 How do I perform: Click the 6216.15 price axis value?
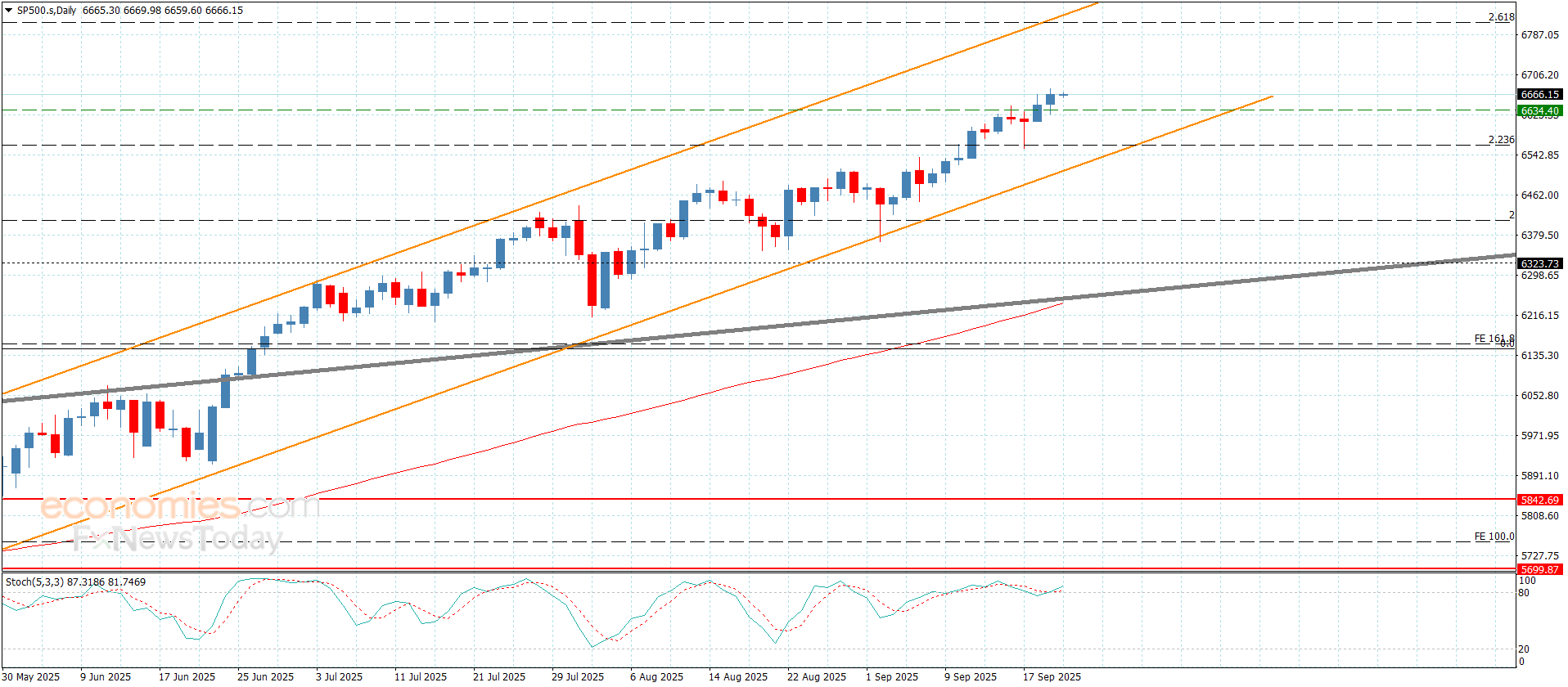[x=1539, y=316]
